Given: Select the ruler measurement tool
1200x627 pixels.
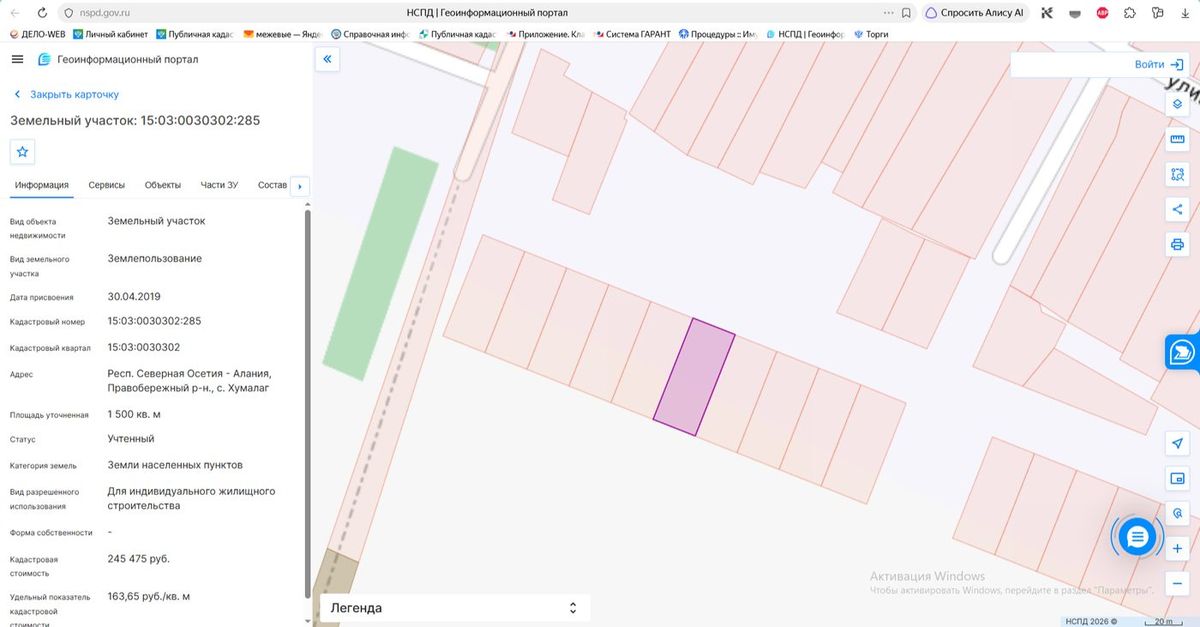Looking at the screenshot, I should (1177, 139).
